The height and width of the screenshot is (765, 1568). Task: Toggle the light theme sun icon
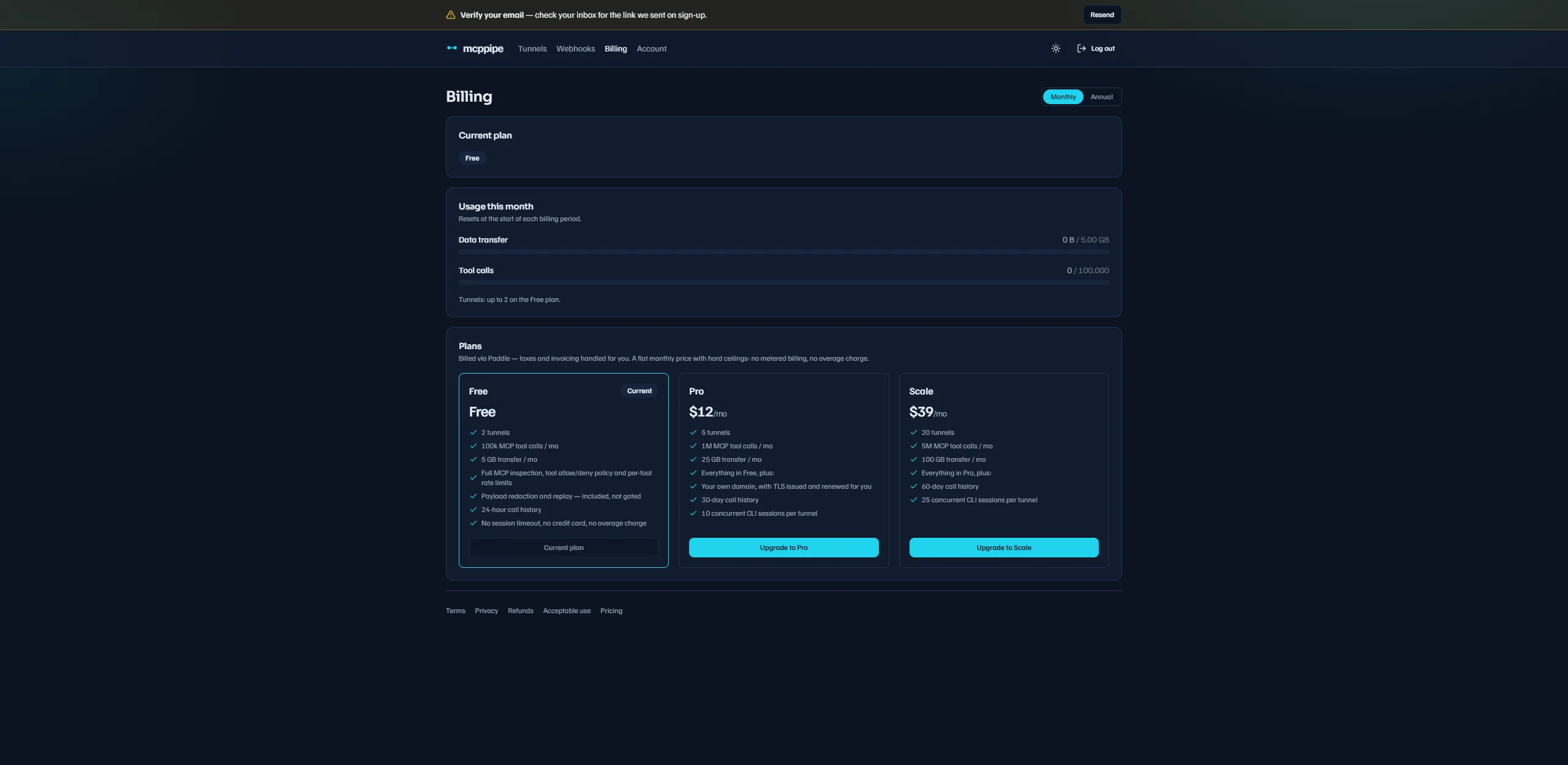pyautogui.click(x=1056, y=48)
